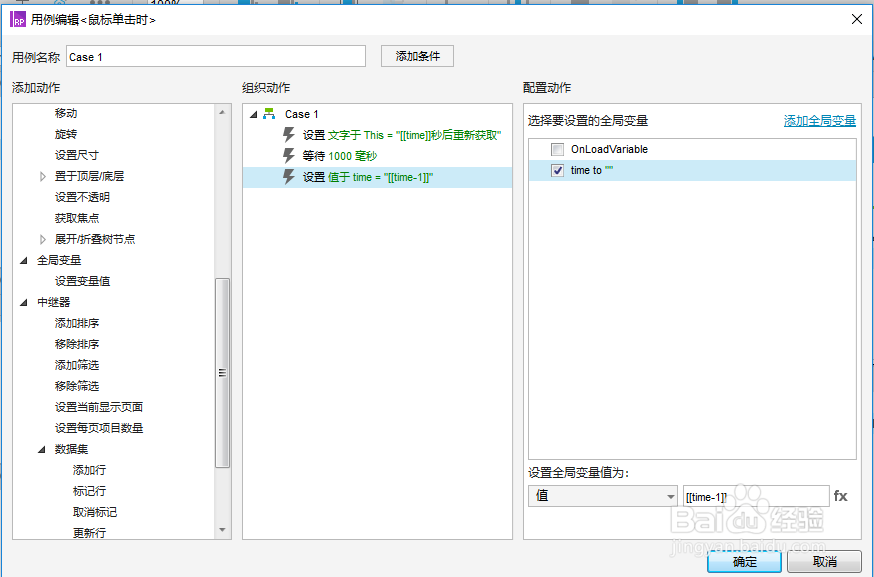
Task: Select the 等待 1000 毫秒 action row
Action: [377, 156]
